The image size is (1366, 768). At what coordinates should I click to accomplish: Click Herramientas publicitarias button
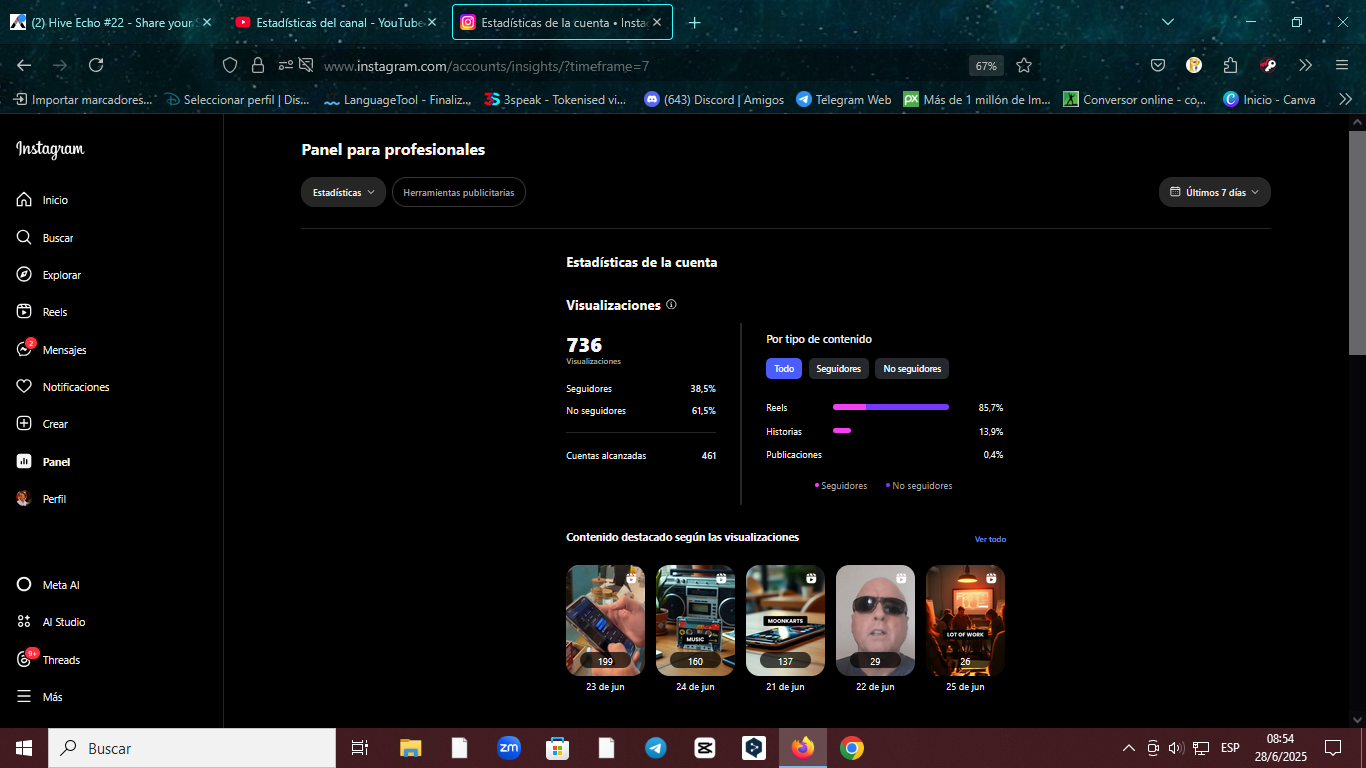[x=459, y=192]
